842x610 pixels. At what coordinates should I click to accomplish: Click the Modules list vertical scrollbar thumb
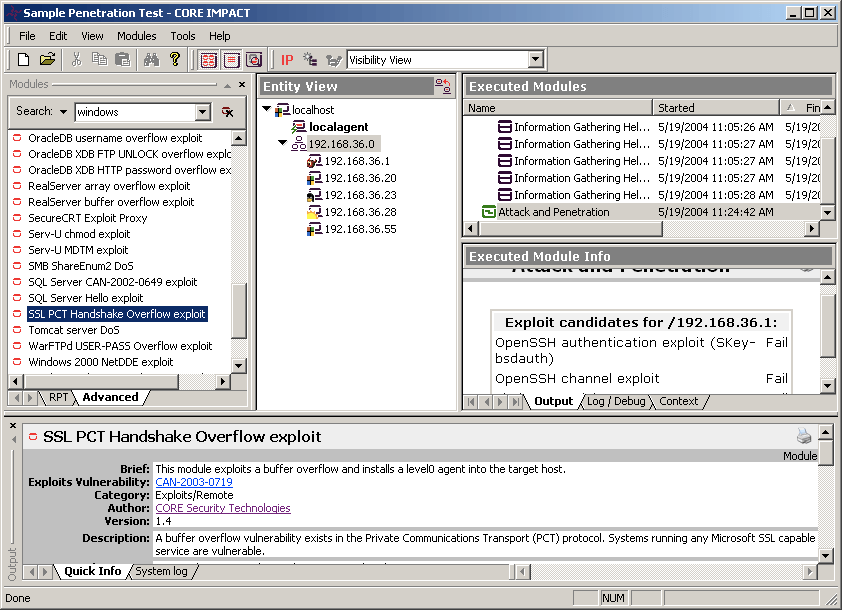tap(238, 310)
